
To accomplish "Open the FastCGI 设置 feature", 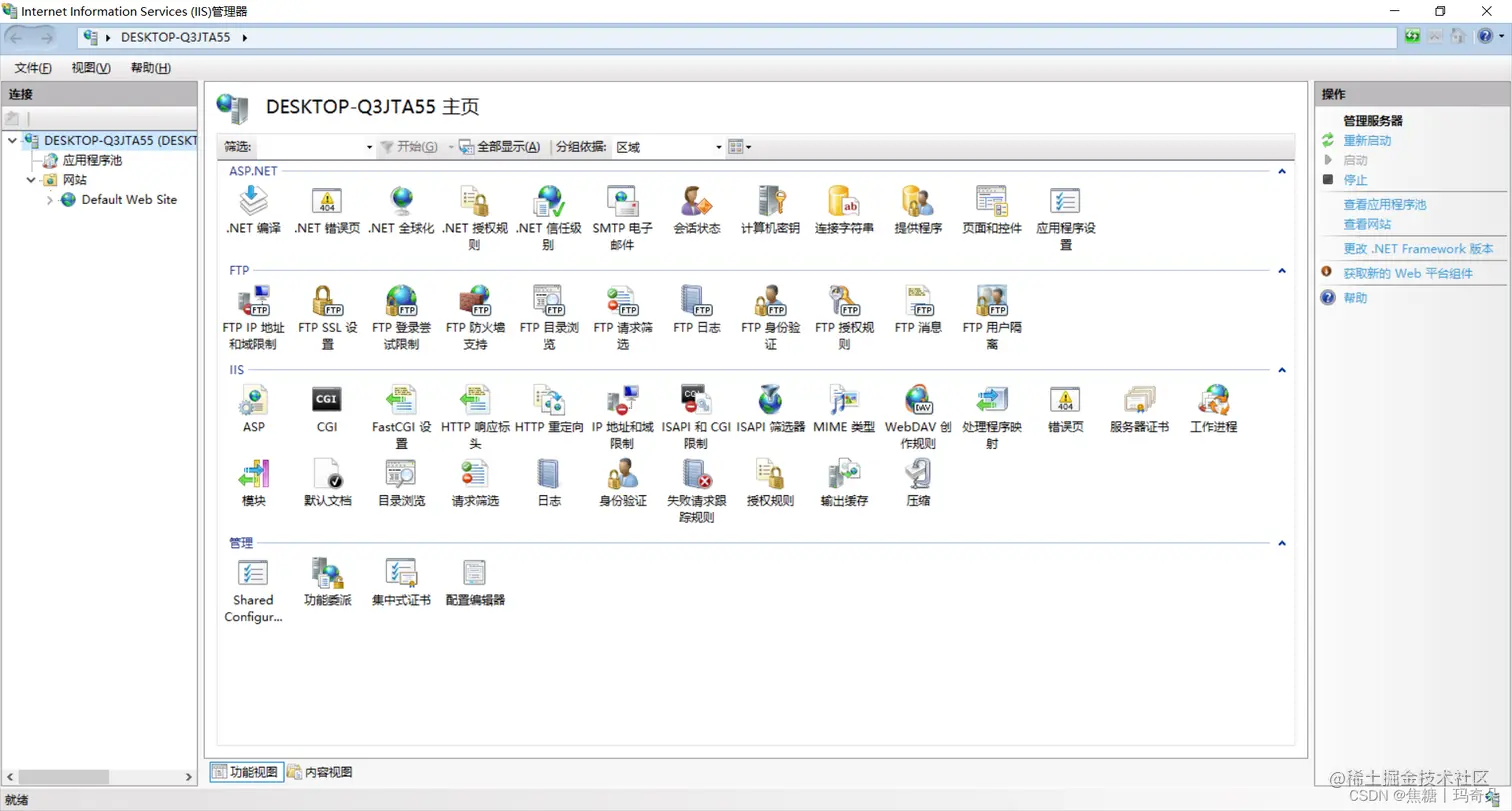I will pyautogui.click(x=401, y=416).
